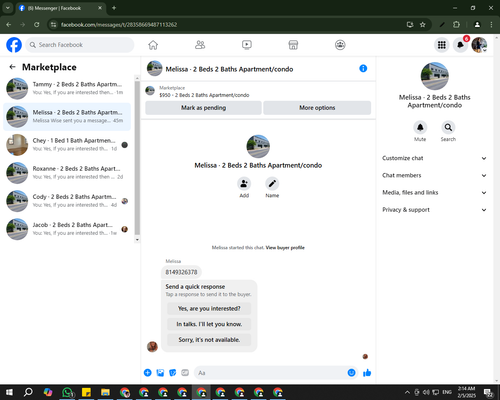The height and width of the screenshot is (400, 500).
Task: Expand the Privacy & support section
Action: [434, 210]
